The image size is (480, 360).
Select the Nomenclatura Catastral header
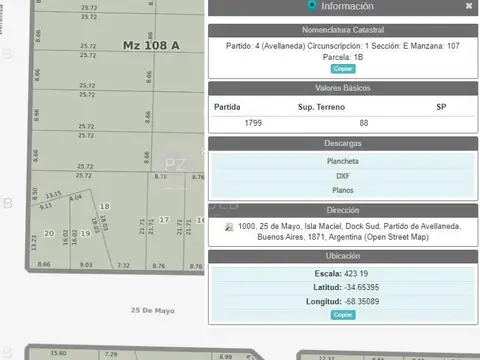[x=343, y=30]
